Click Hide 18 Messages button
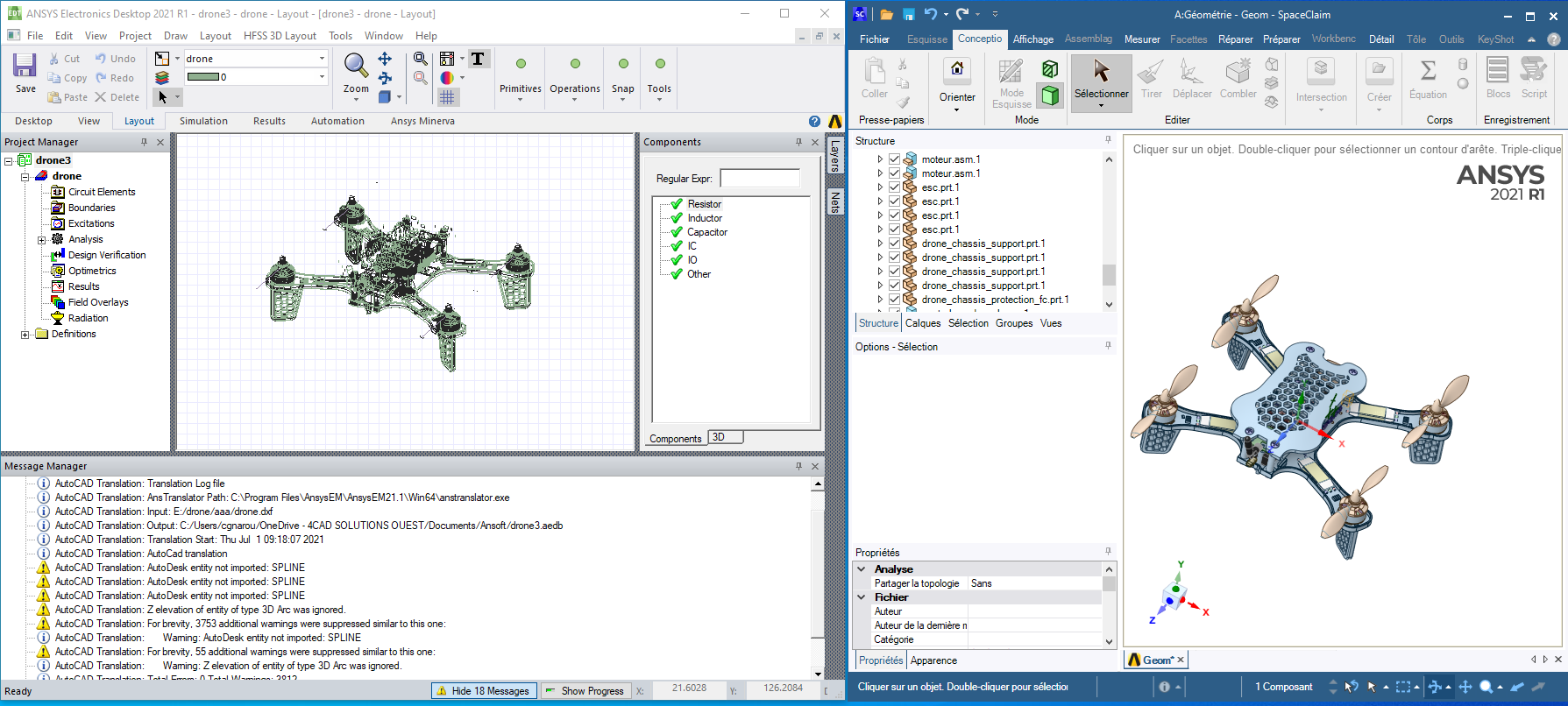Viewport: 1568px width, 706px height. [482, 691]
